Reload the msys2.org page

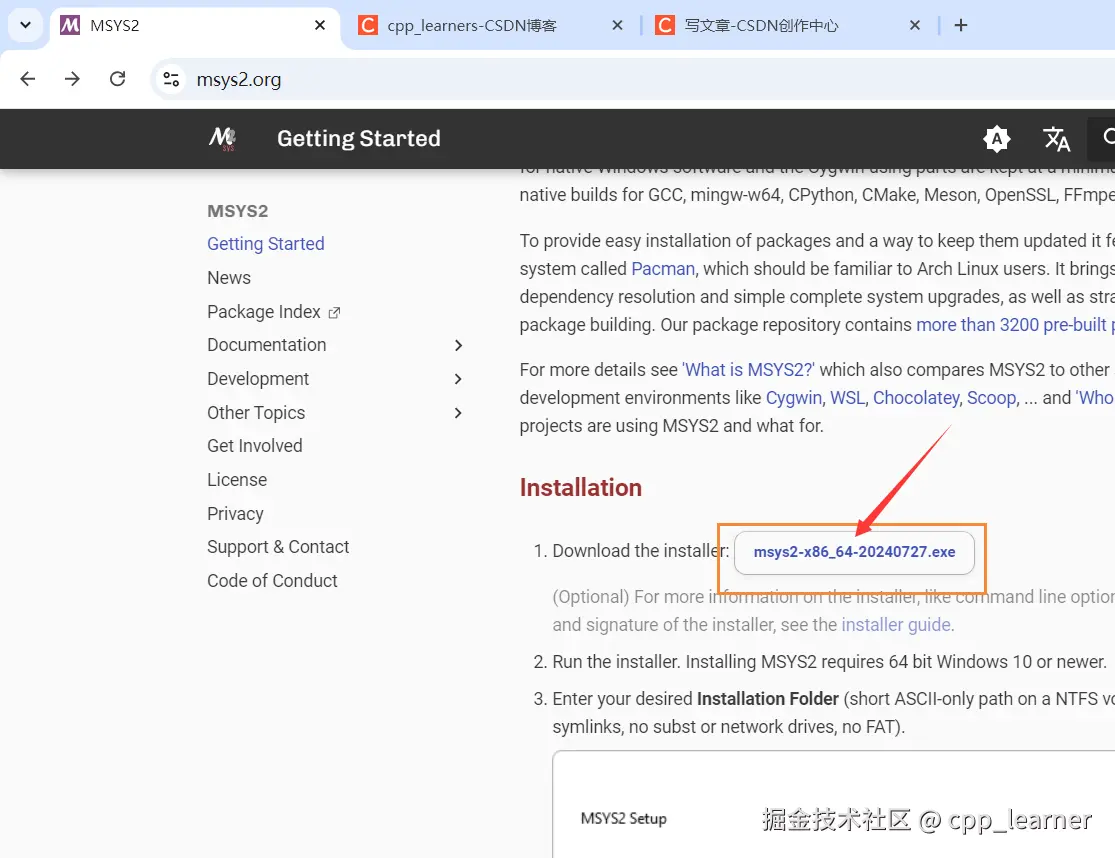tap(117, 79)
